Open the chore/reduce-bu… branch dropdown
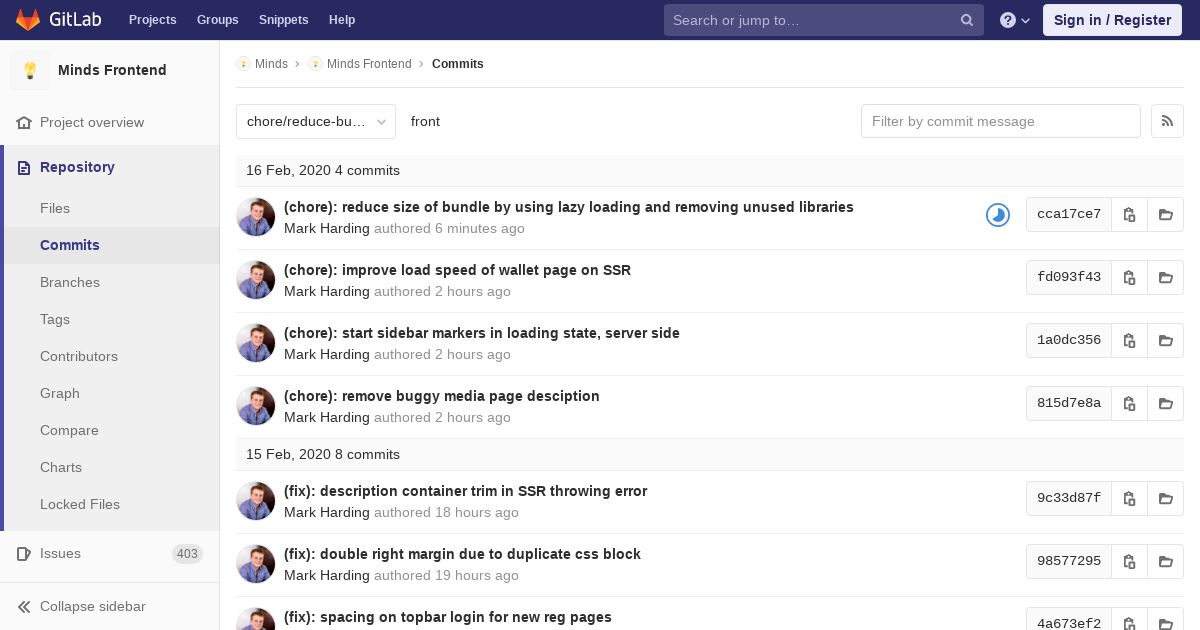The width and height of the screenshot is (1200, 630). (x=316, y=122)
